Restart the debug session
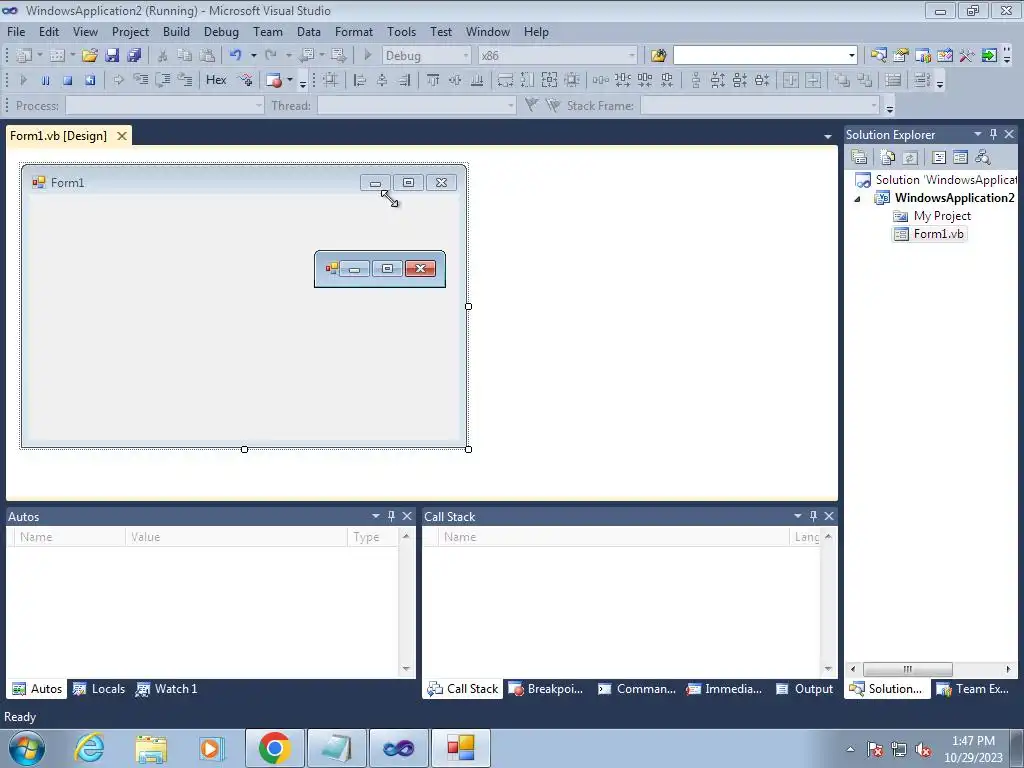Screen dimensions: 1024x768 (89, 80)
